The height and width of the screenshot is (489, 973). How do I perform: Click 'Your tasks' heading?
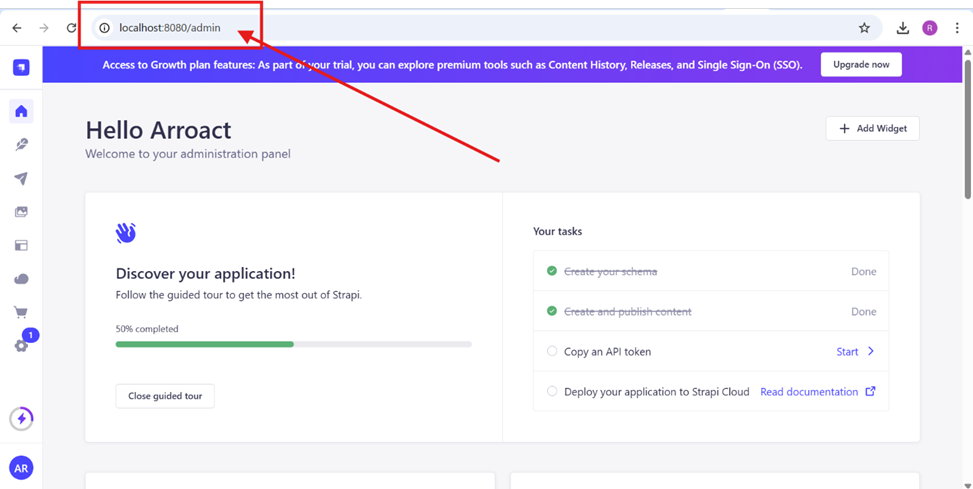coord(558,231)
